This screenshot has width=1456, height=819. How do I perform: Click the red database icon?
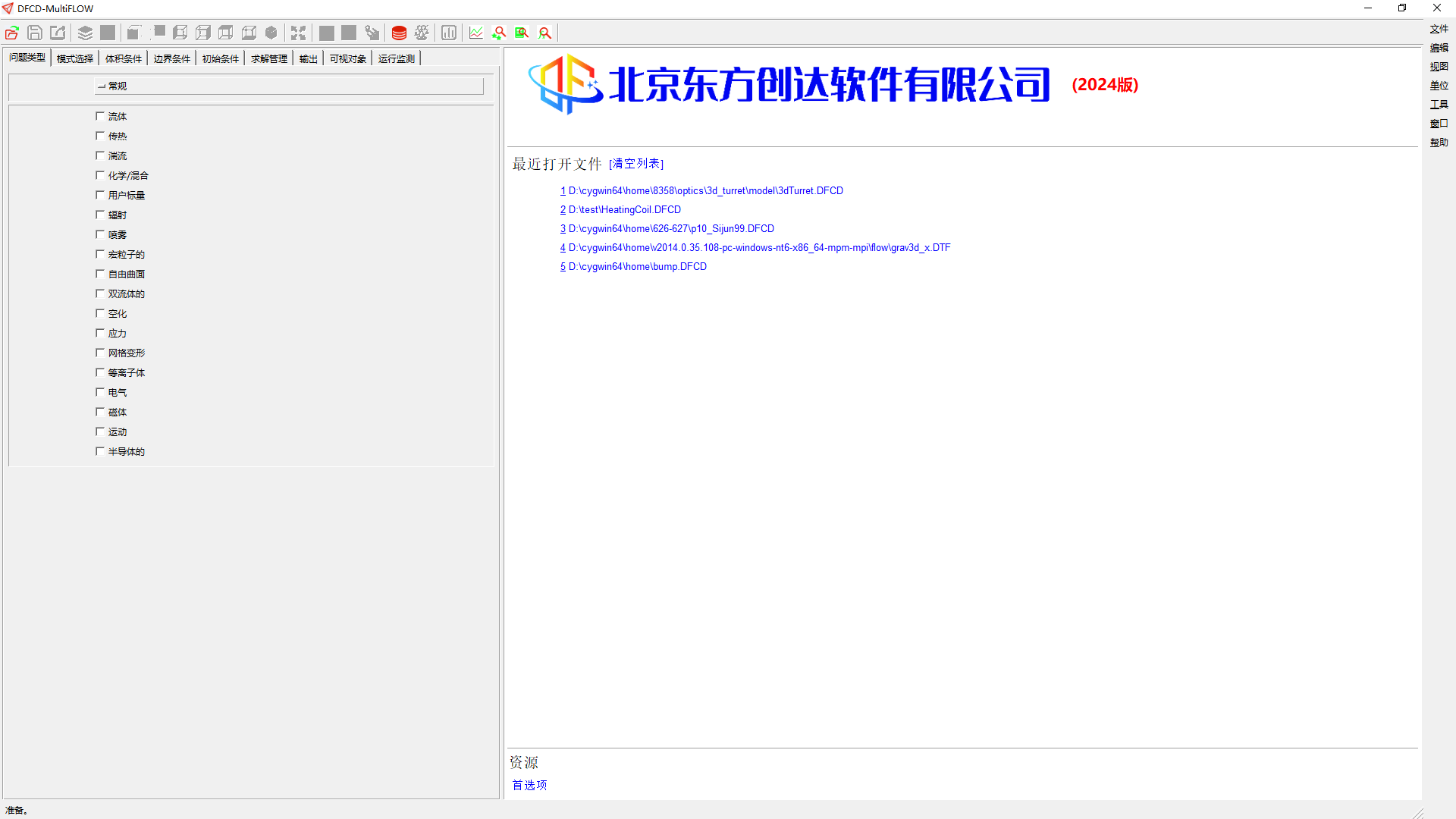399,33
